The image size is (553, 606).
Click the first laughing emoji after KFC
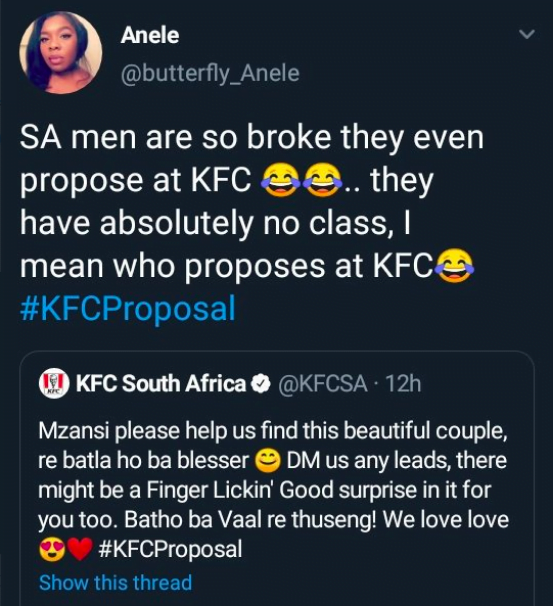pos(281,180)
